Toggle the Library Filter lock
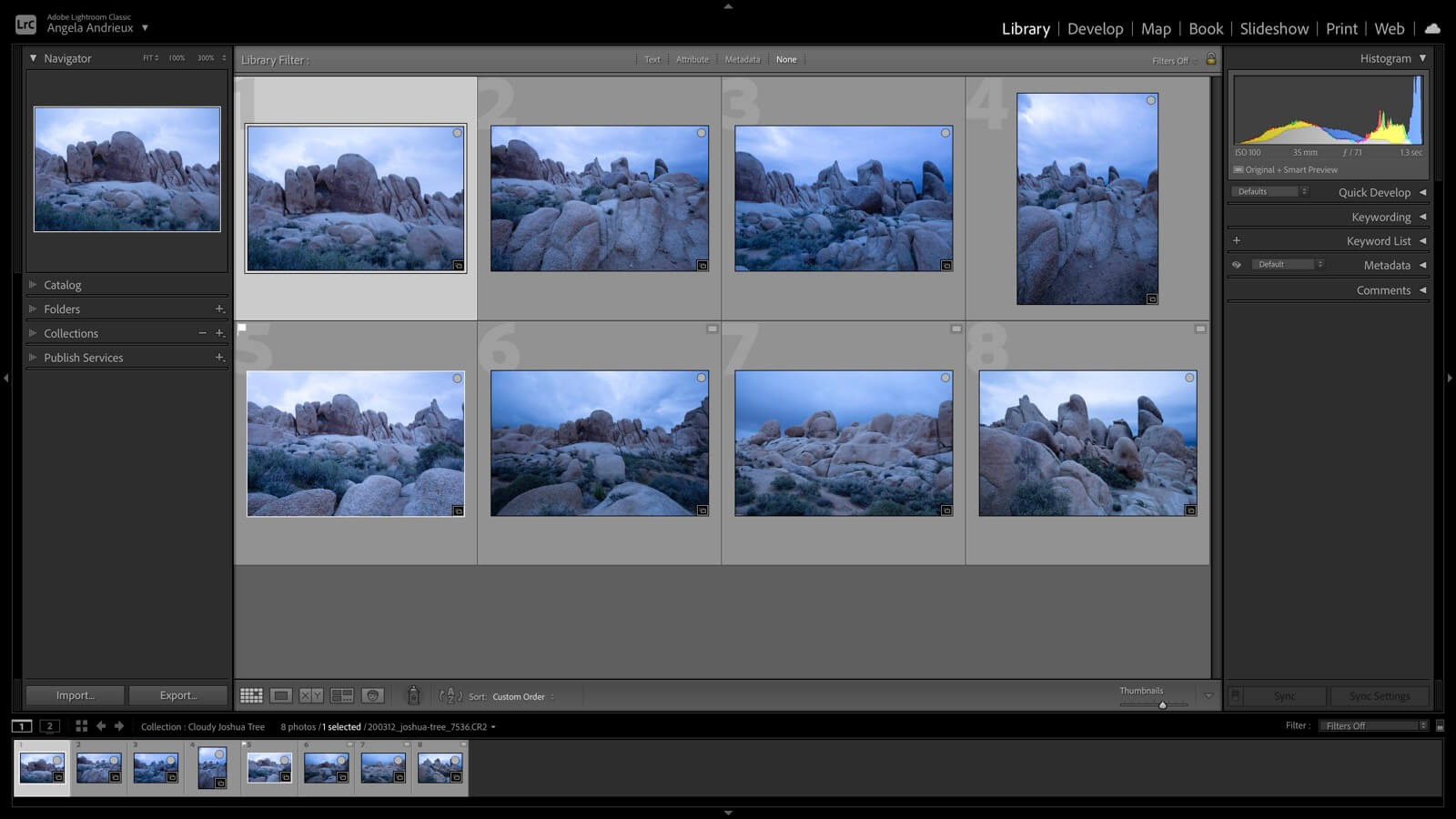This screenshot has height=819, width=1456. [1210, 60]
